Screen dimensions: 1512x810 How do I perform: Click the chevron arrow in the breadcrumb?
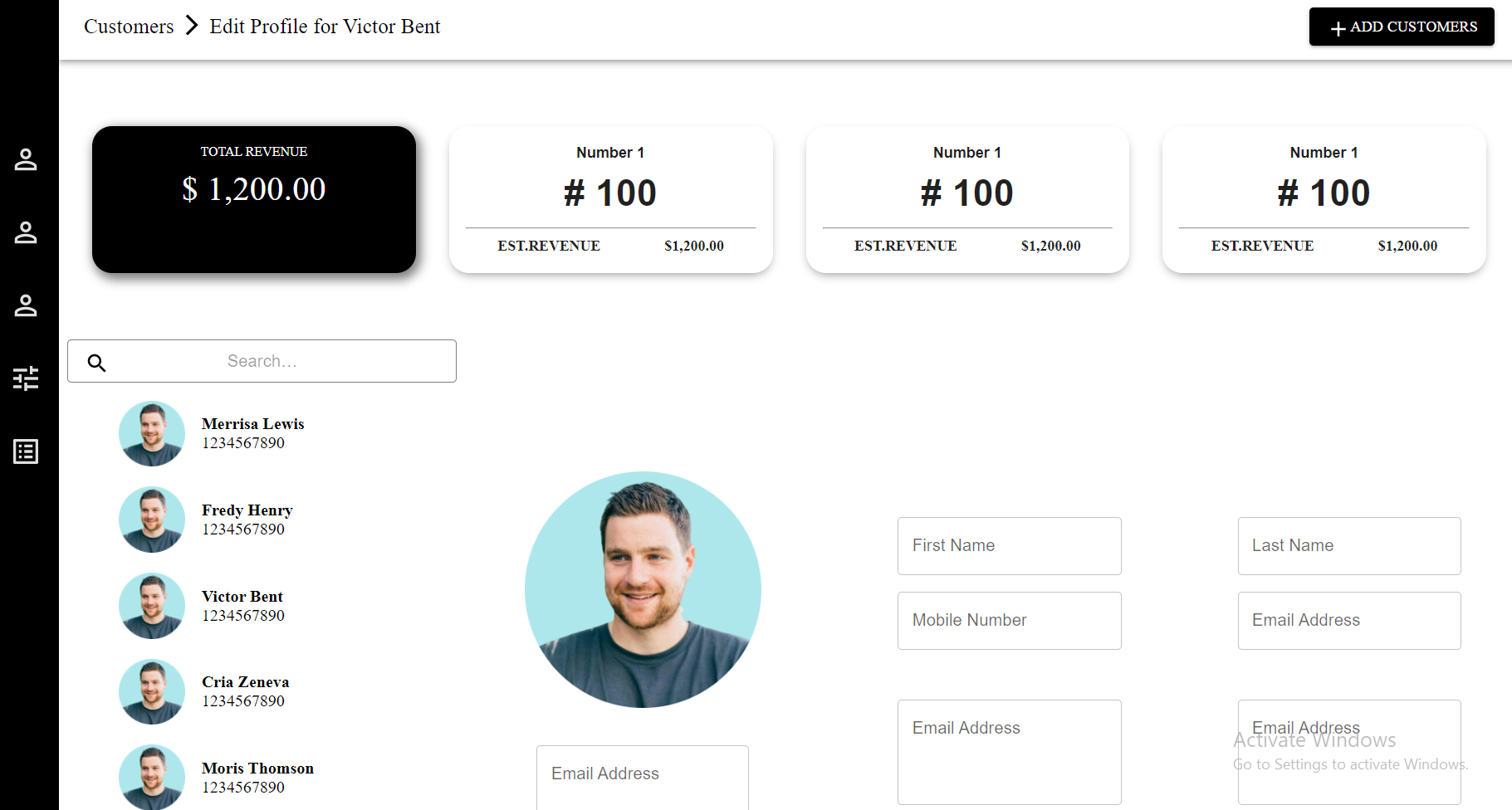[x=192, y=26]
